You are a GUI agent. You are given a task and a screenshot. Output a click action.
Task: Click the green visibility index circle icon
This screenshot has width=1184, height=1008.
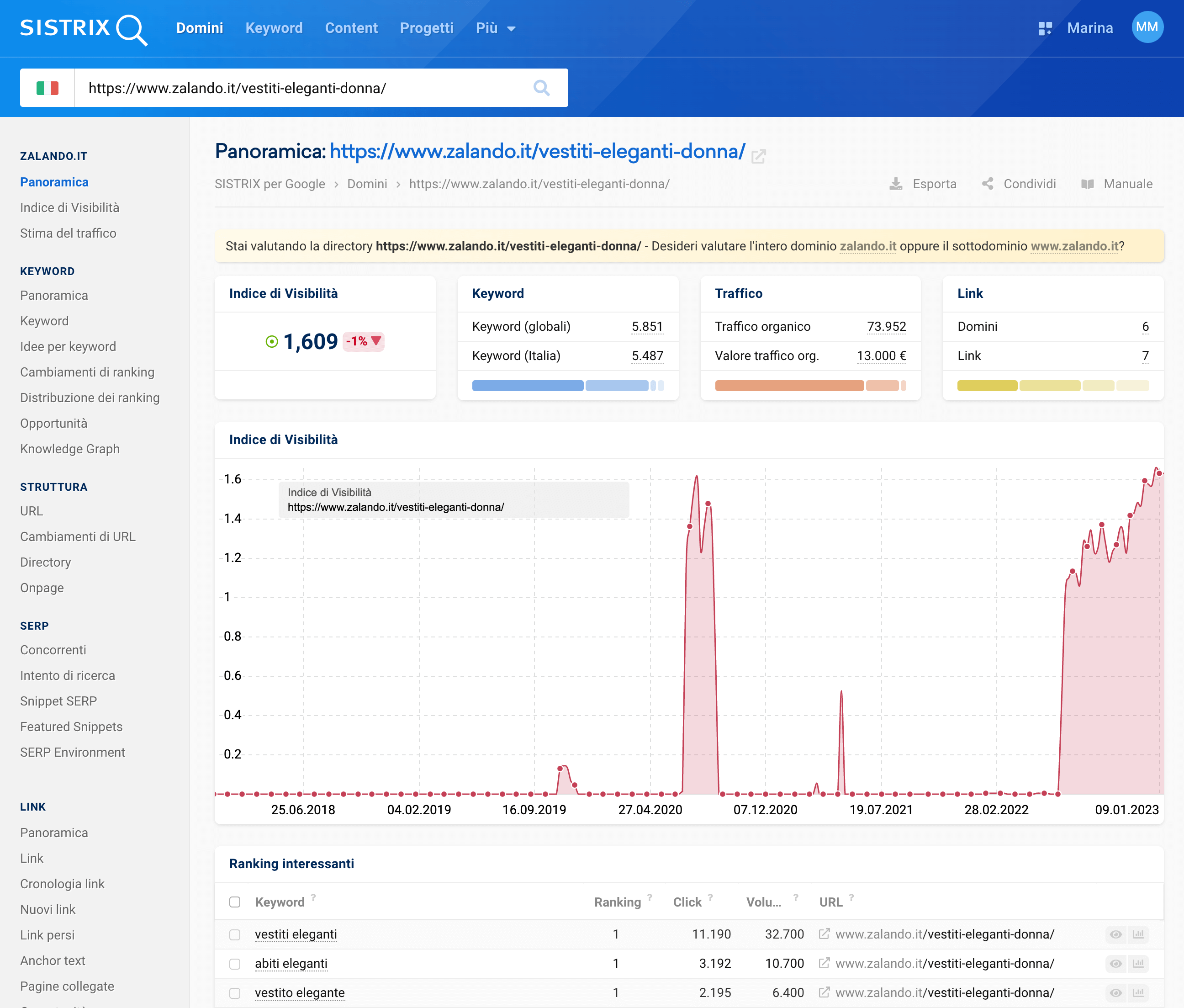click(272, 342)
